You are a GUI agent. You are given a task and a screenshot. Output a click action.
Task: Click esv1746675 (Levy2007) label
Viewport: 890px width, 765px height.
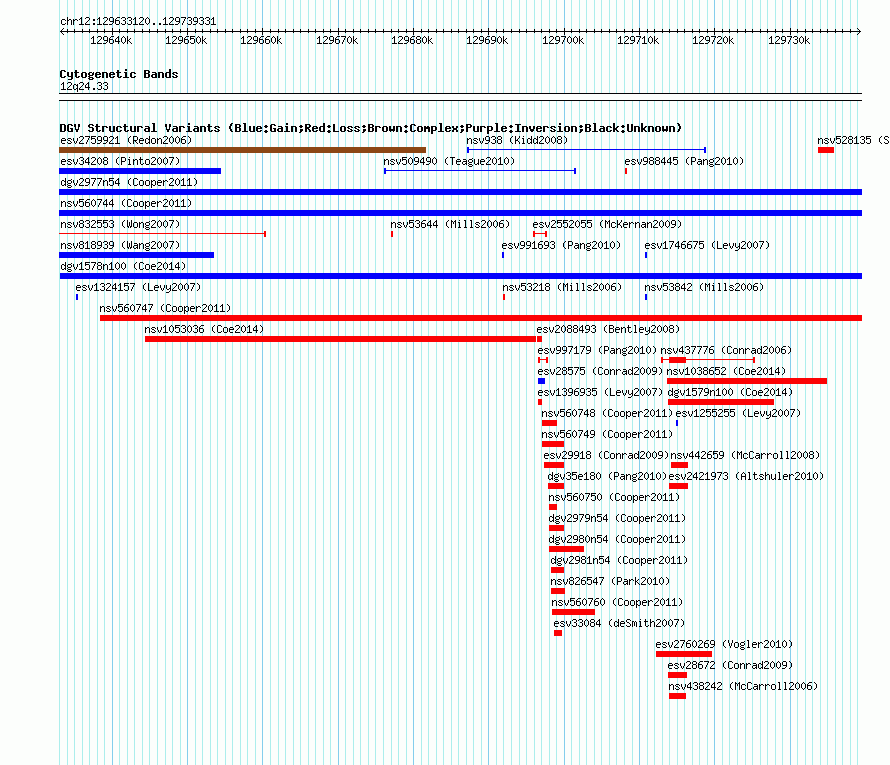(x=707, y=245)
